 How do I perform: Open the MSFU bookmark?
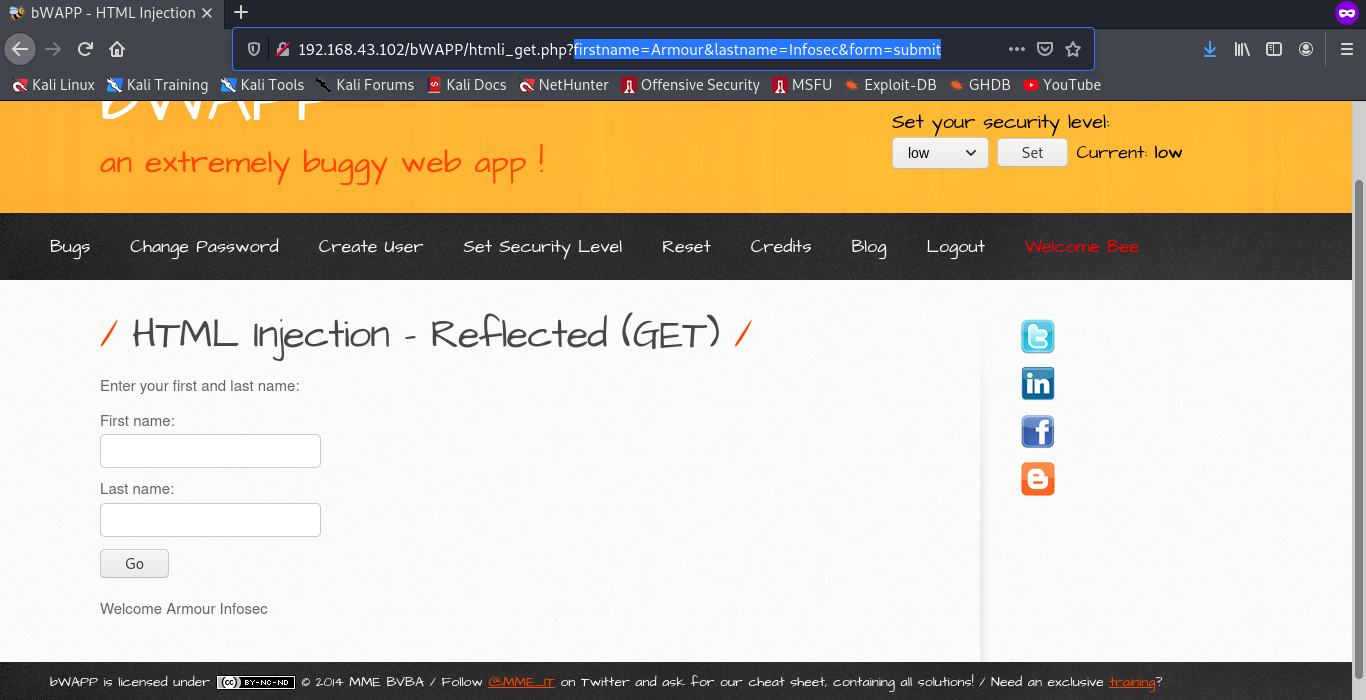point(802,85)
